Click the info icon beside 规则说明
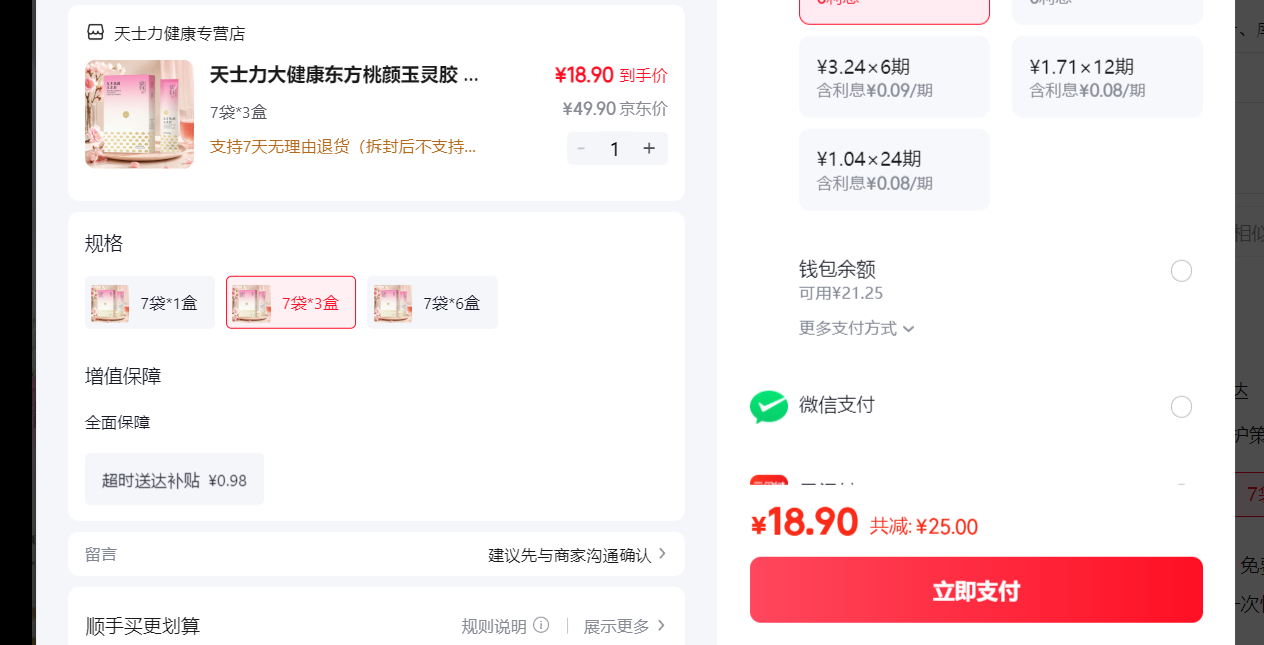This screenshot has width=1264, height=645. tap(541, 625)
